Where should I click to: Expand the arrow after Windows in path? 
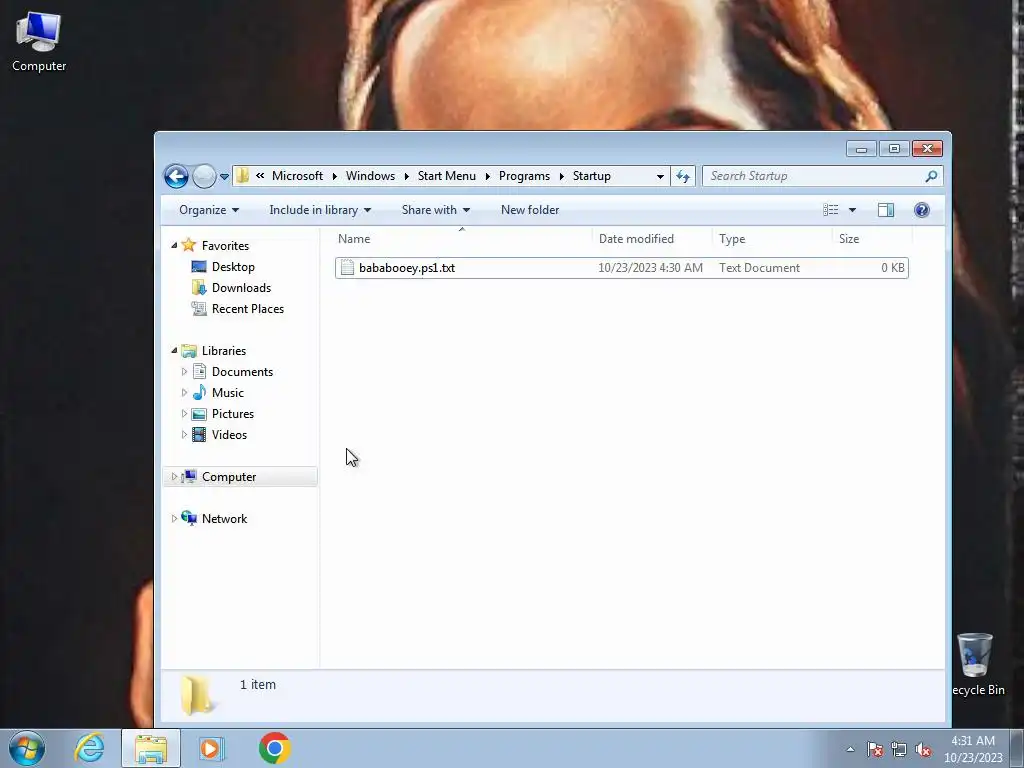406,176
